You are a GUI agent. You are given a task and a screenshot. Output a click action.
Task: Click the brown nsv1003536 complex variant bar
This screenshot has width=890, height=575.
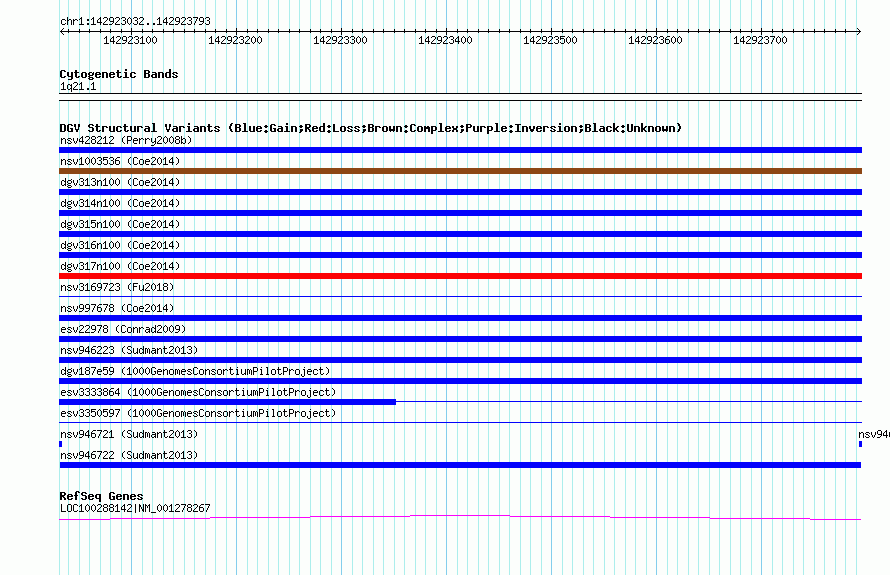460,171
